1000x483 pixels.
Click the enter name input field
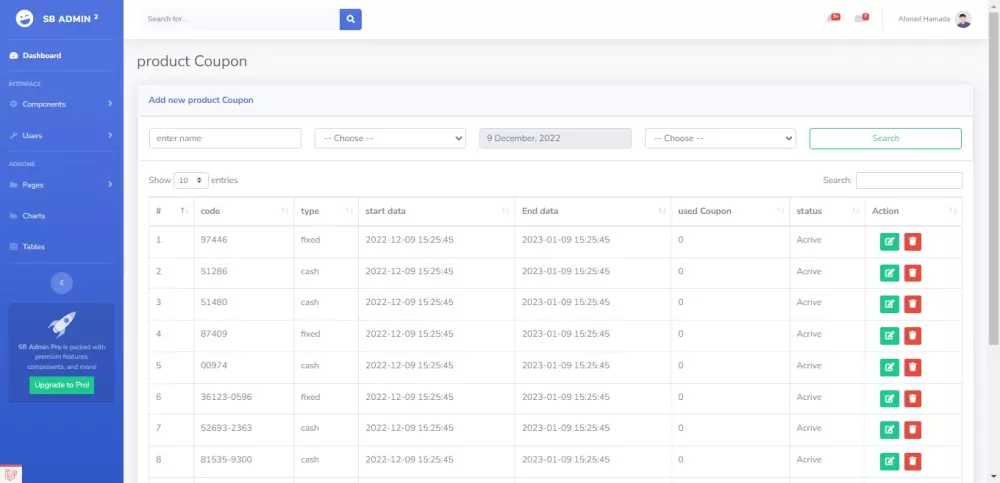click(225, 138)
